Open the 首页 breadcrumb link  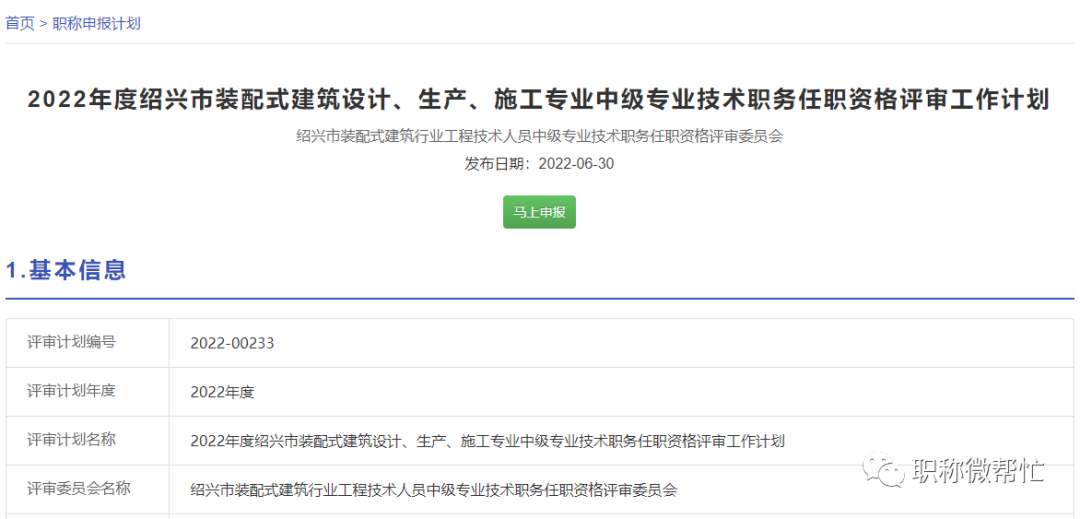coord(20,23)
